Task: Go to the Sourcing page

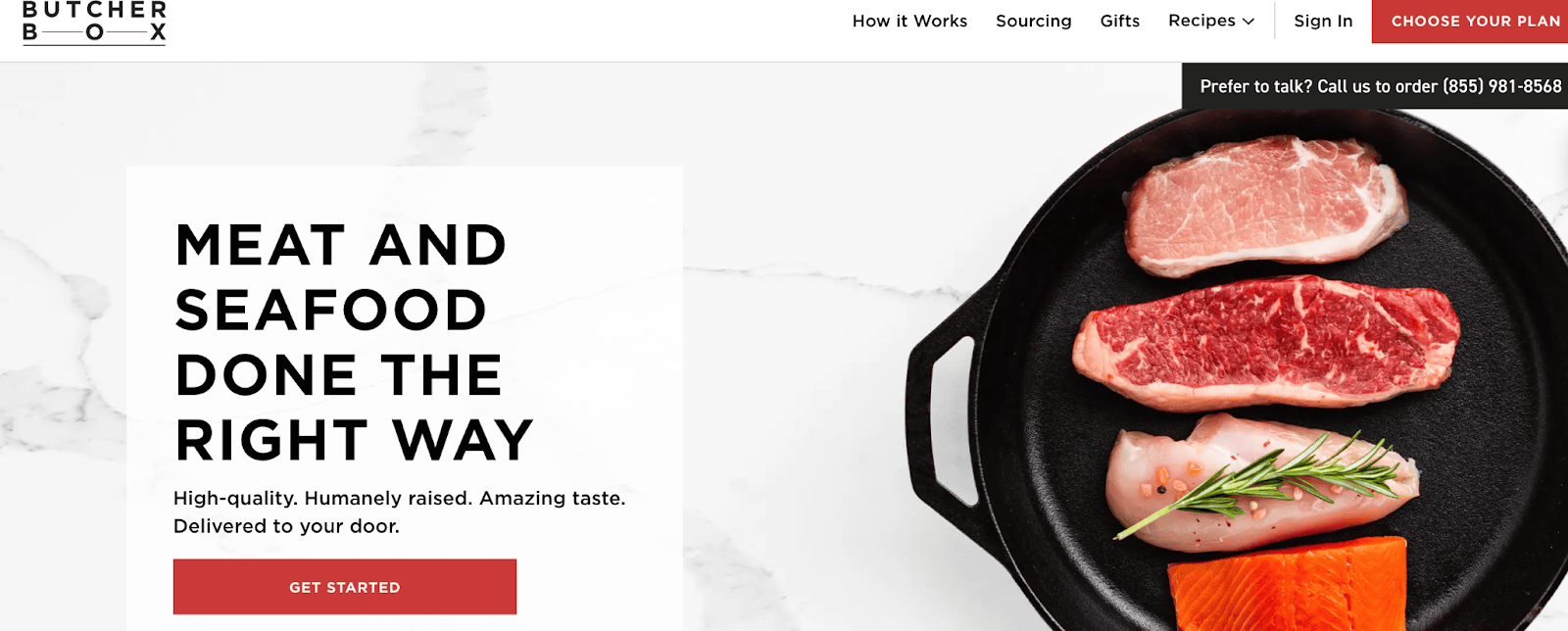Action: (1034, 21)
